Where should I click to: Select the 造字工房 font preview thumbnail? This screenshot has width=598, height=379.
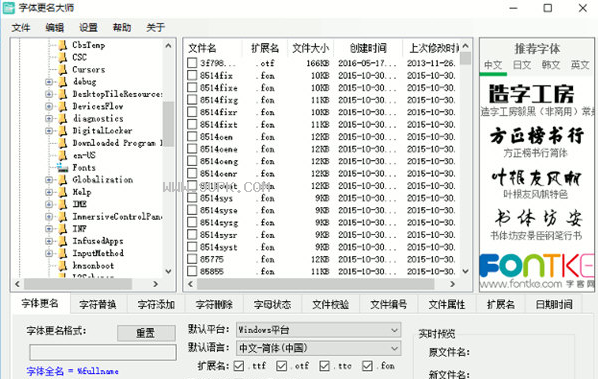[532, 94]
